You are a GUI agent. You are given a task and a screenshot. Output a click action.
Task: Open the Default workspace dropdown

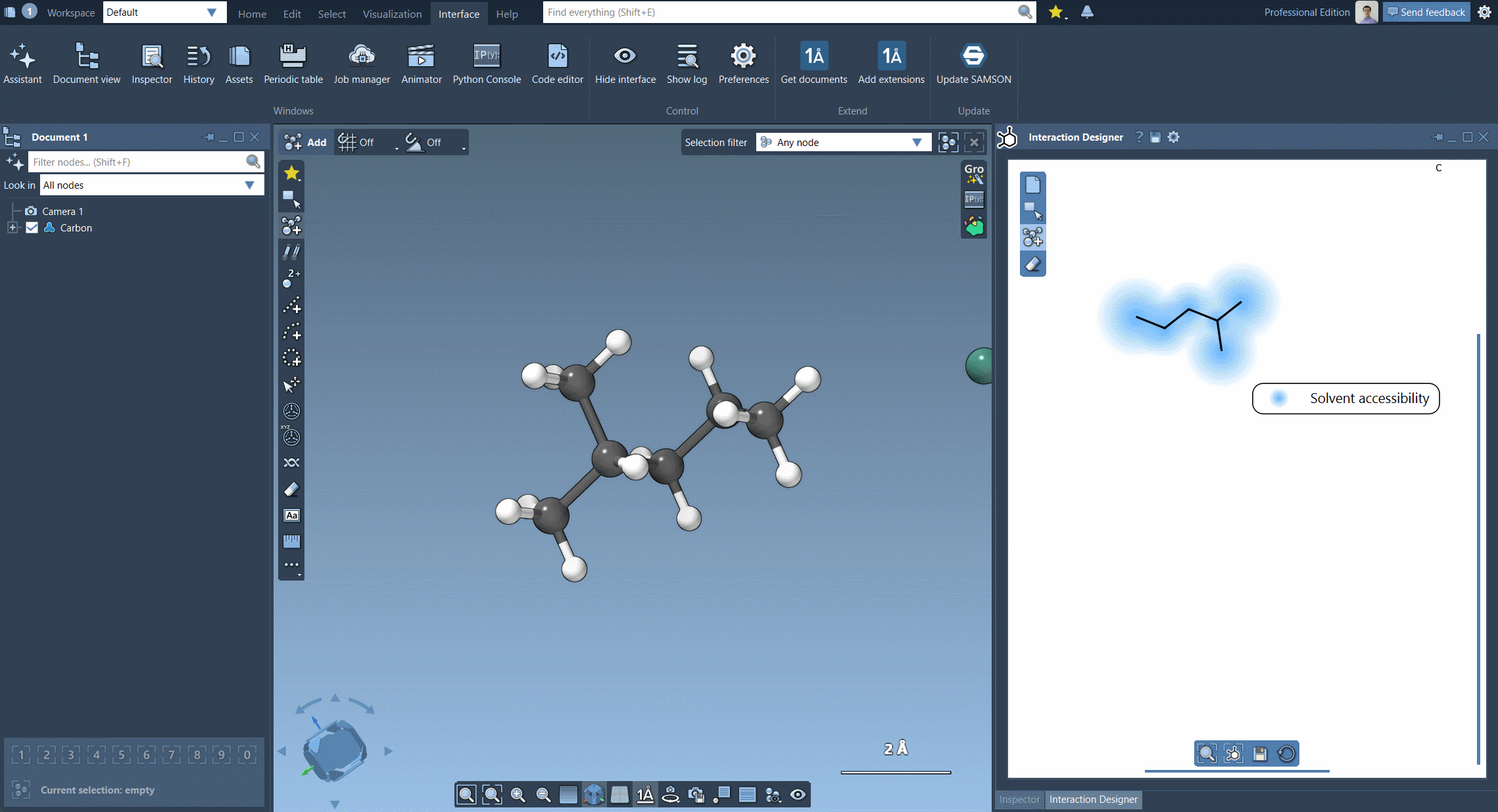click(212, 12)
